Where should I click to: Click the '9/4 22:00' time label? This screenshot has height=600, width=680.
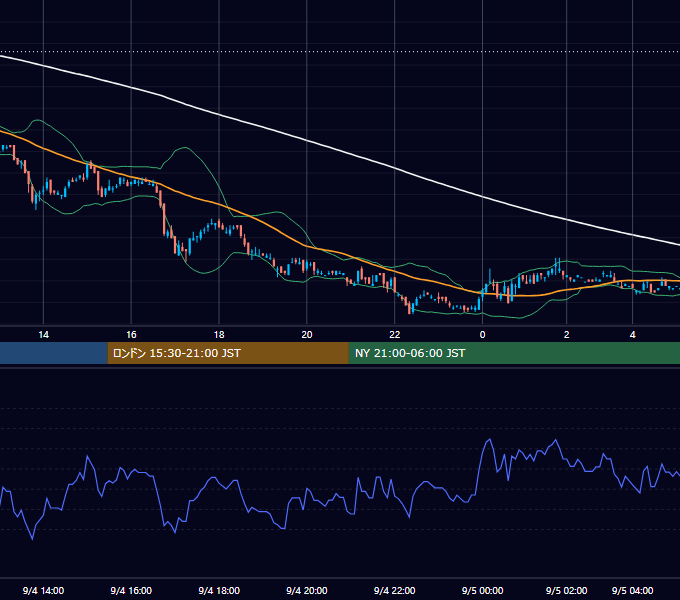[x=395, y=590]
